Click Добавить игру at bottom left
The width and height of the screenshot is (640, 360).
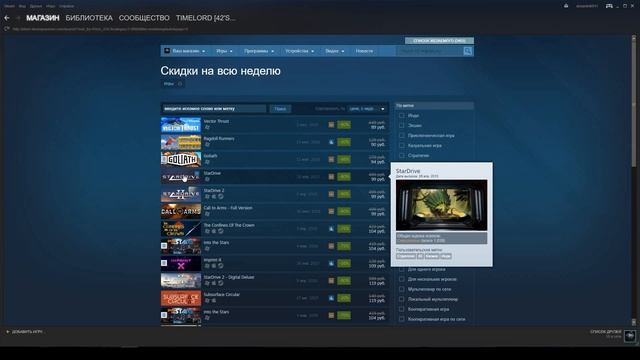click(x=27, y=332)
